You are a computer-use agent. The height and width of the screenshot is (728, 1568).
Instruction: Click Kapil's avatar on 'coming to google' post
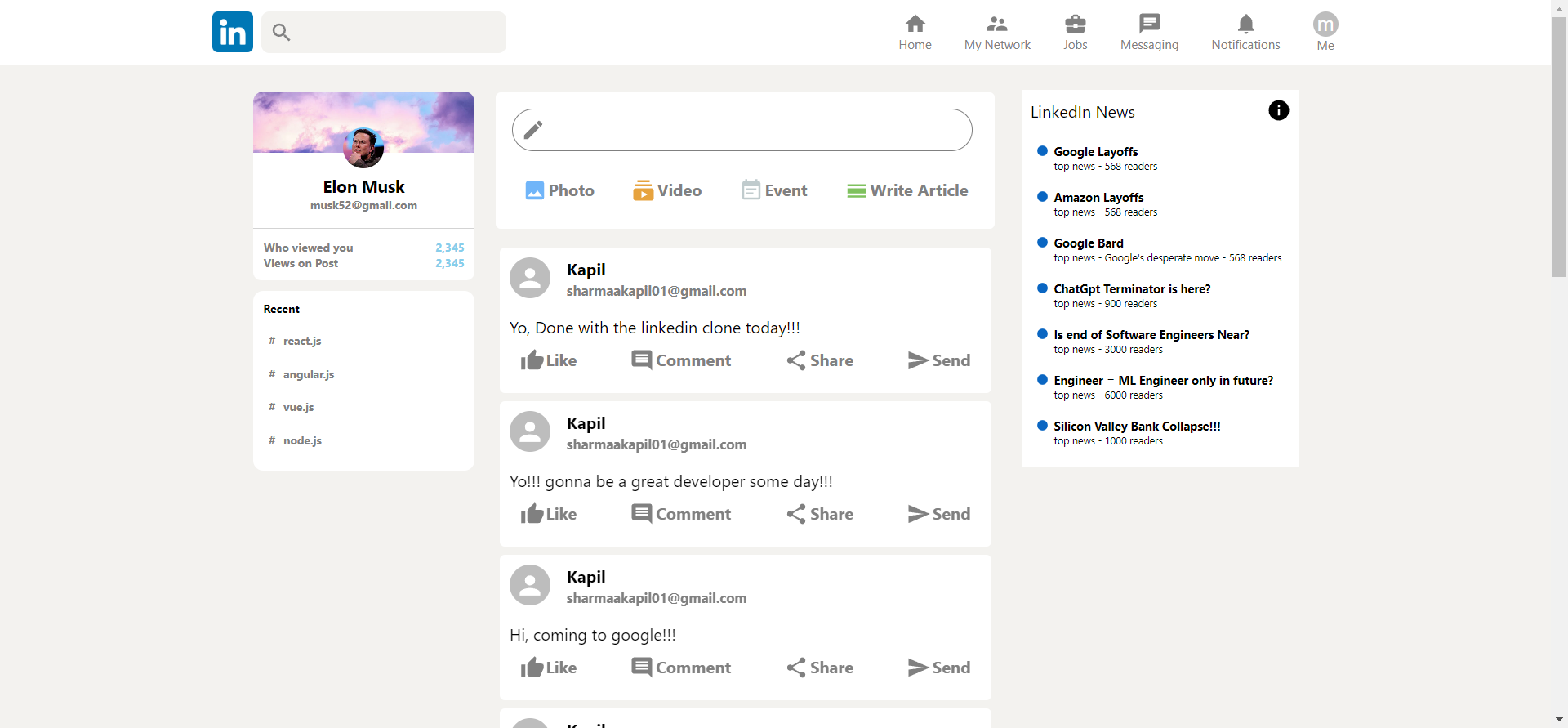(530, 585)
